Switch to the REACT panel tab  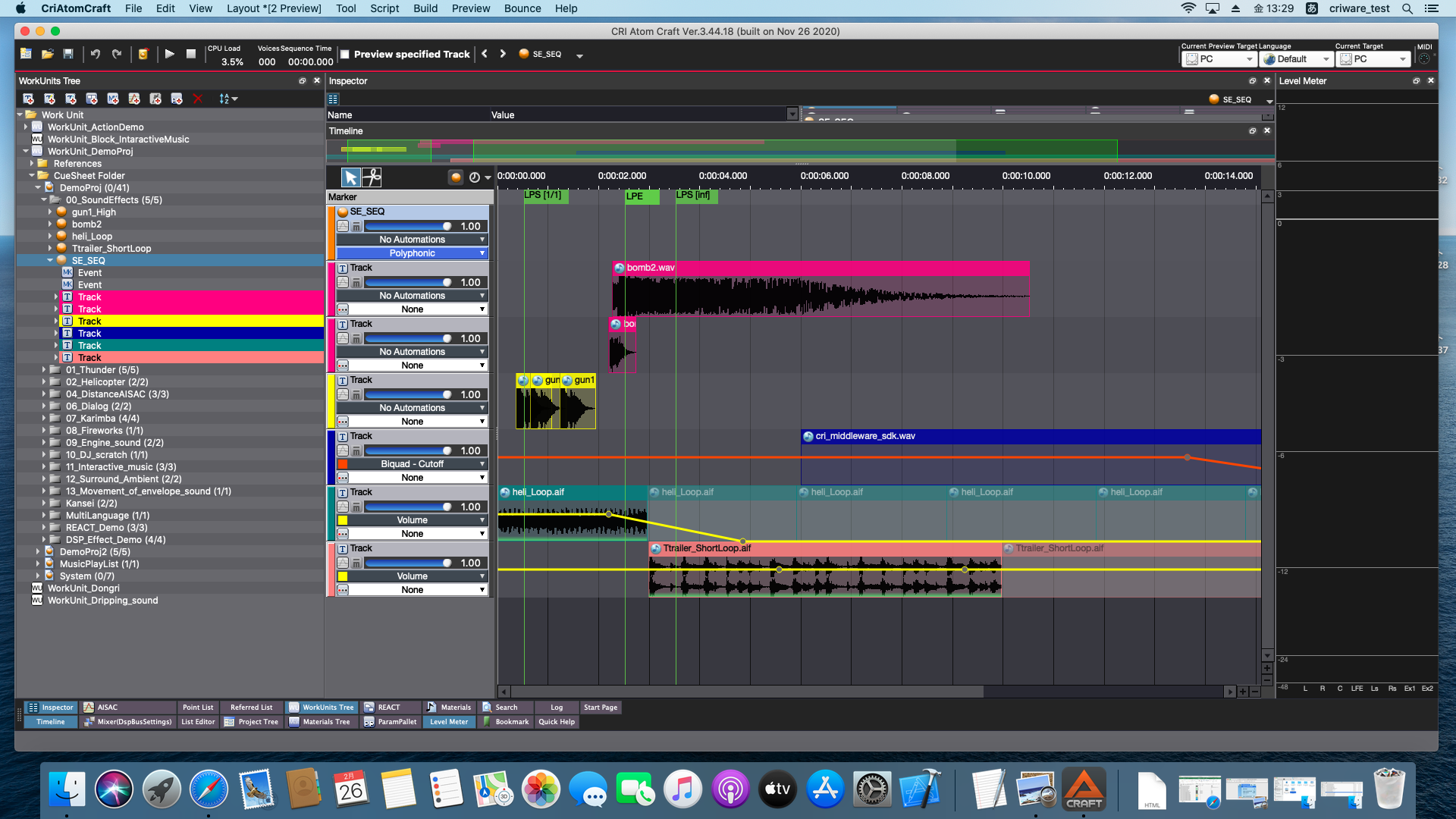(x=388, y=707)
